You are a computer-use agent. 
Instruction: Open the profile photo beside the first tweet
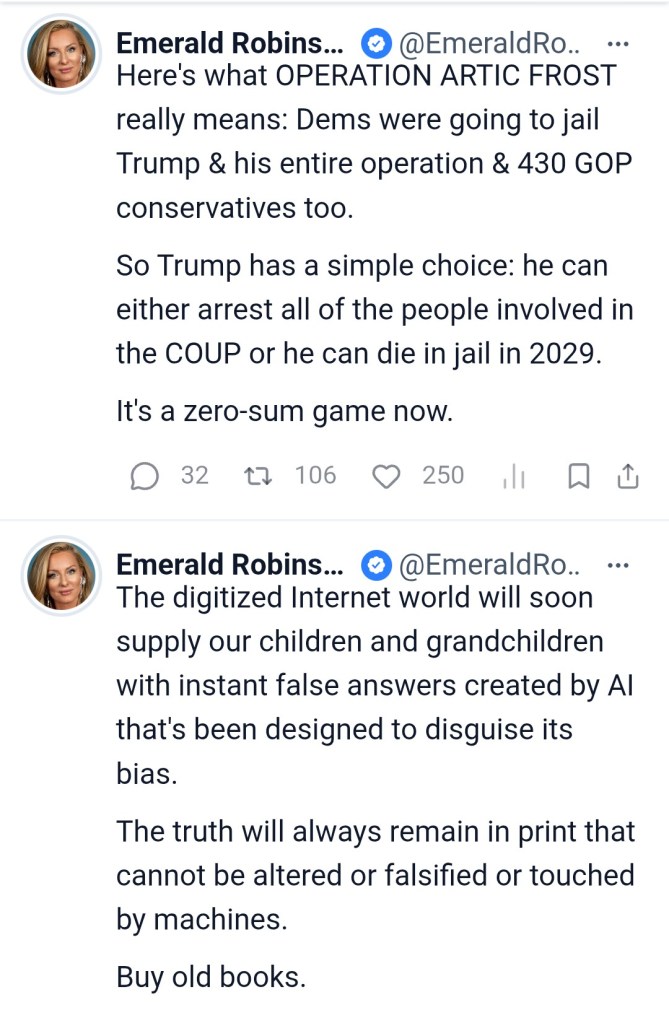click(61, 55)
